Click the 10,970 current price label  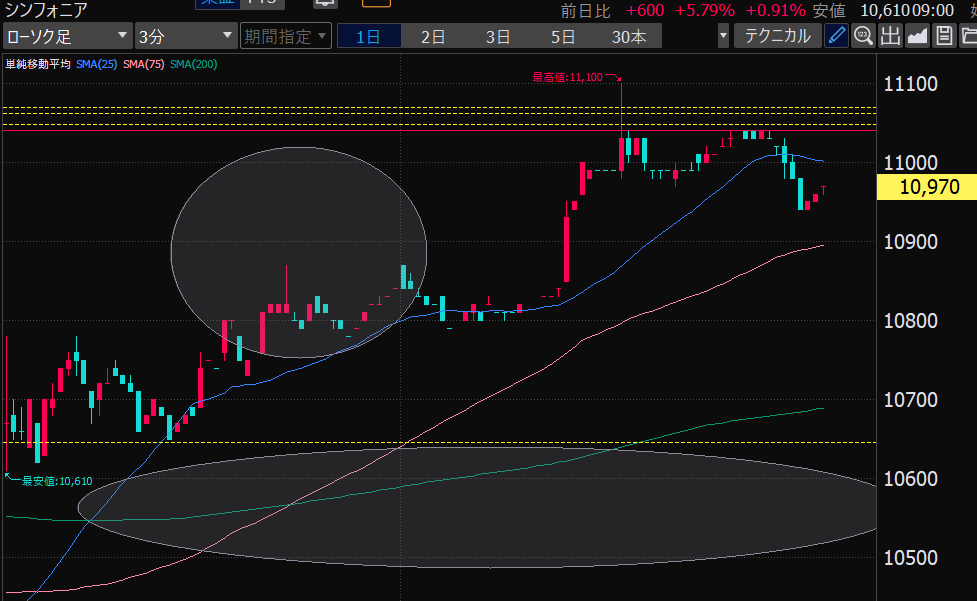pyautogui.click(x=926, y=187)
